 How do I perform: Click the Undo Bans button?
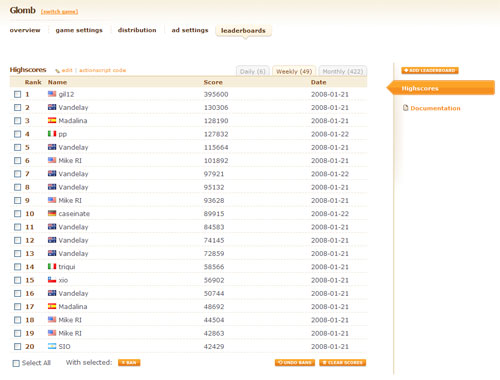pyautogui.click(x=295, y=362)
